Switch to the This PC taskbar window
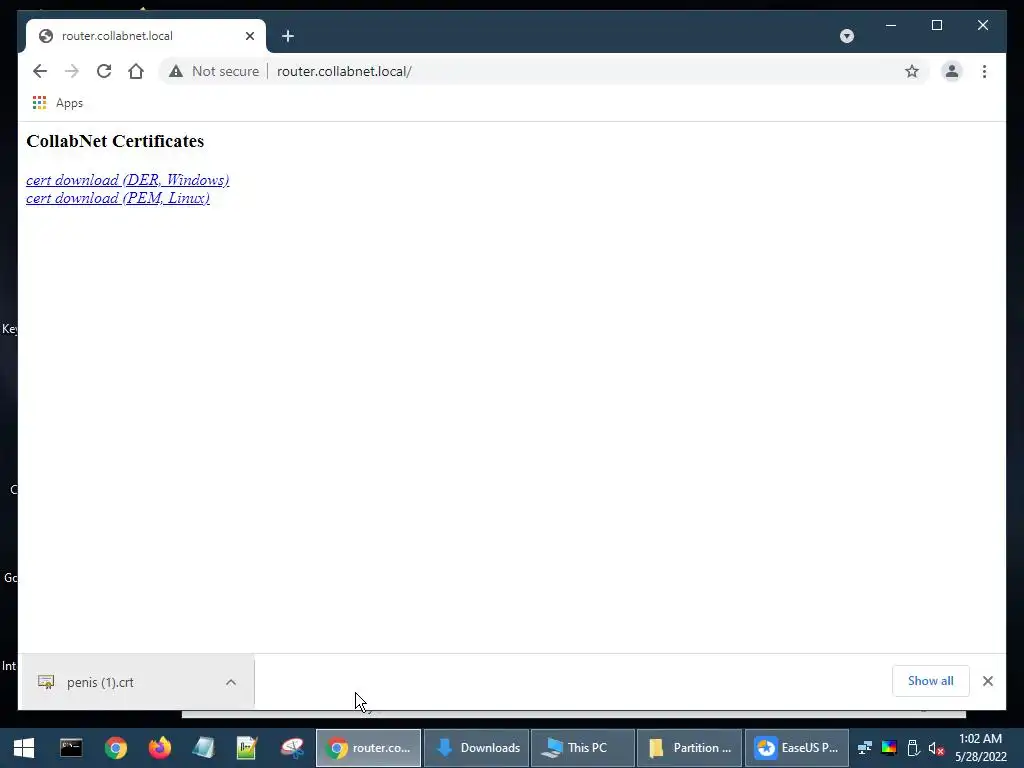1024x768 pixels. point(583,748)
